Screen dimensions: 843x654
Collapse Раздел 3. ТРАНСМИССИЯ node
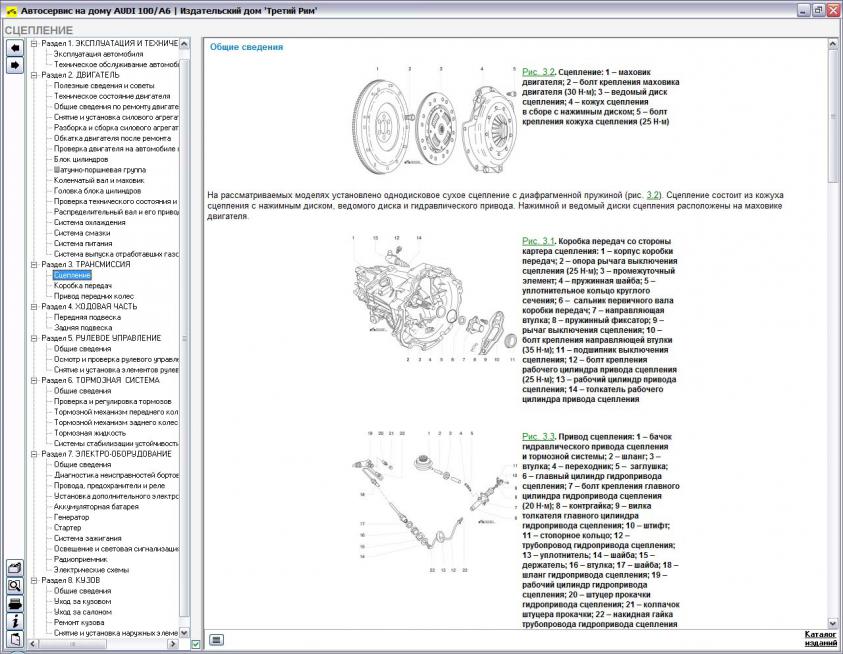point(34,265)
